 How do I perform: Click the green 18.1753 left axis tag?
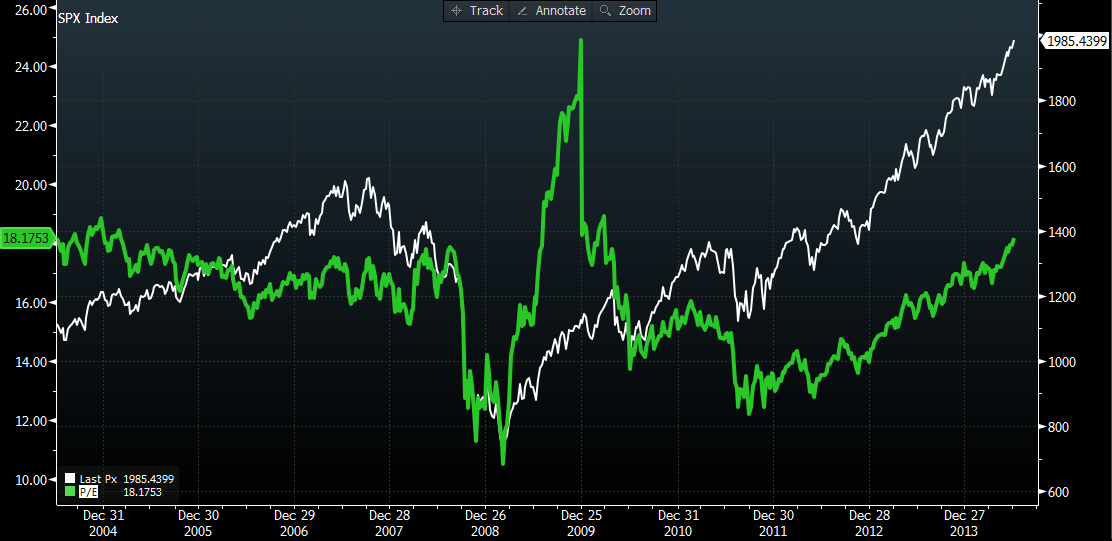[26, 238]
